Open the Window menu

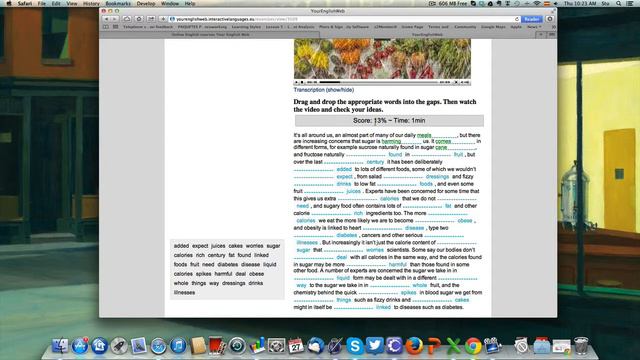click(x=170, y=3)
